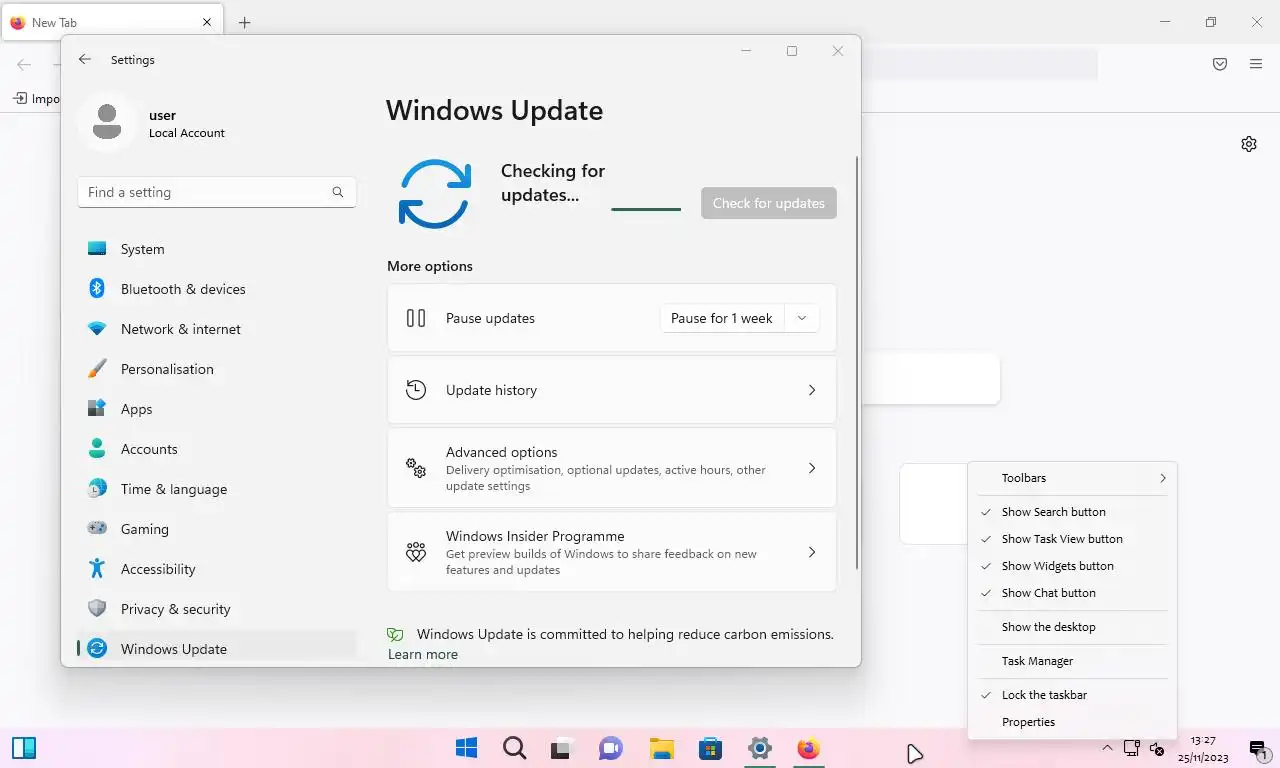Open the Windows Insider Programme row
1280x768 pixels.
(x=612, y=552)
